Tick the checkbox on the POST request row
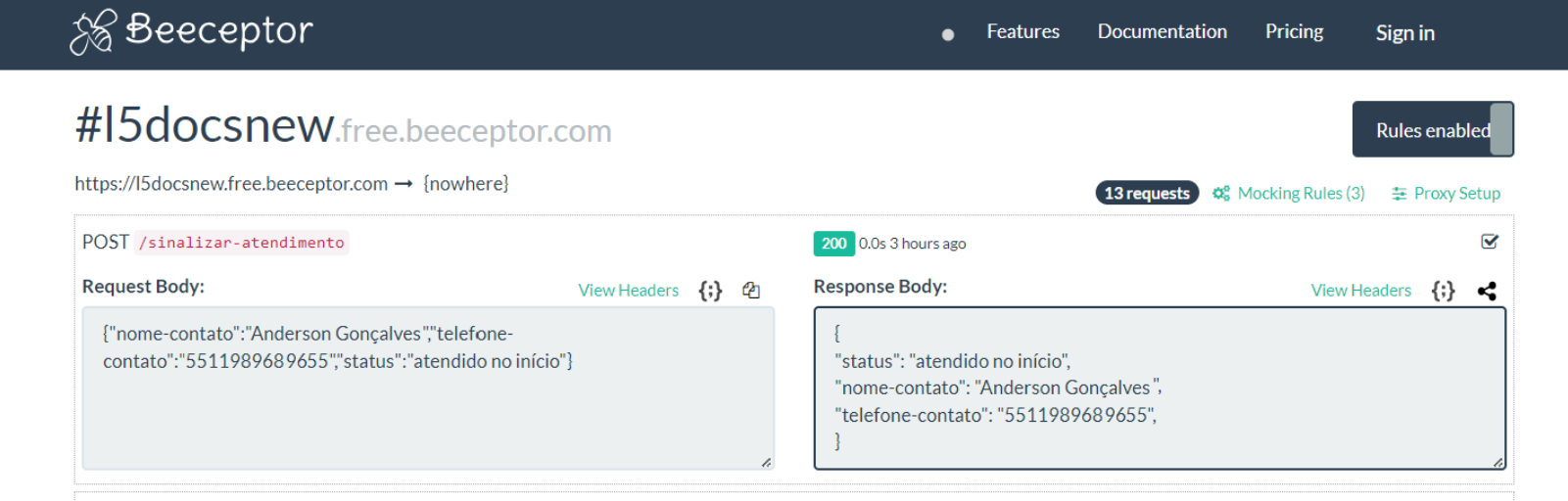The height and width of the screenshot is (501, 1568). [x=1490, y=242]
